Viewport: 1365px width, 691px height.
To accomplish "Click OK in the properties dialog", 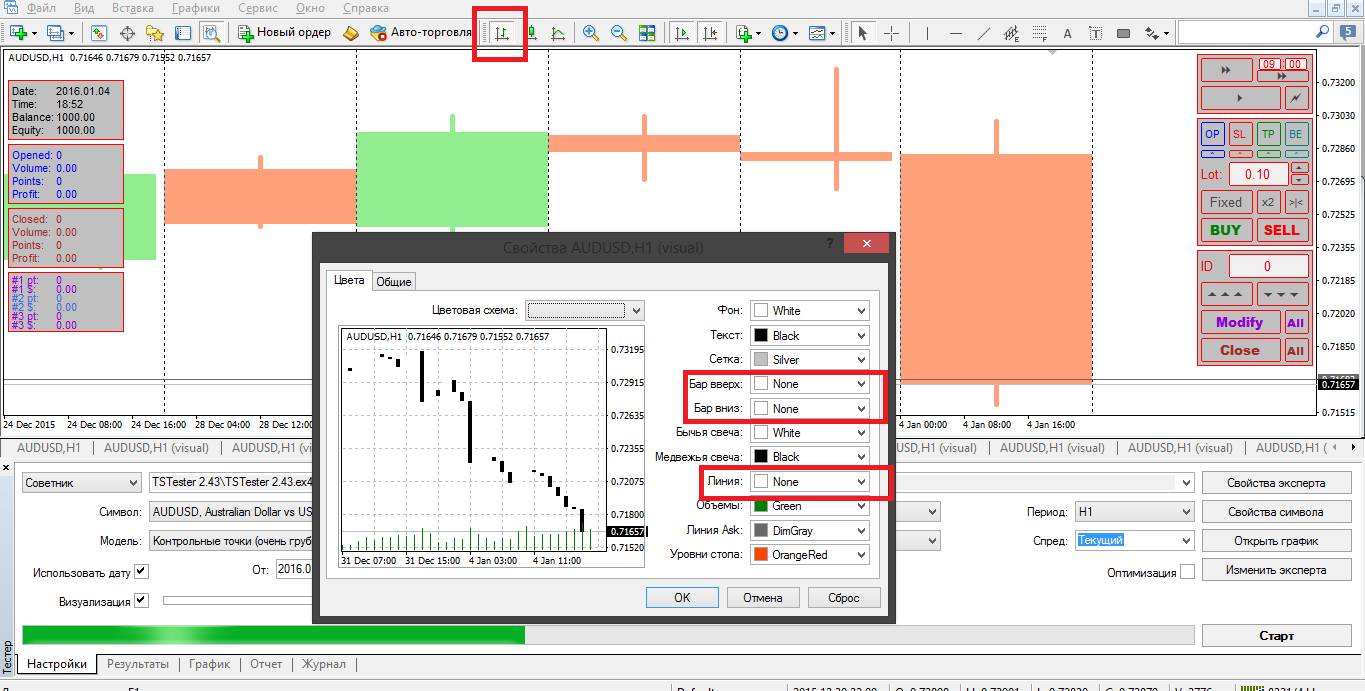I will pyautogui.click(x=682, y=597).
